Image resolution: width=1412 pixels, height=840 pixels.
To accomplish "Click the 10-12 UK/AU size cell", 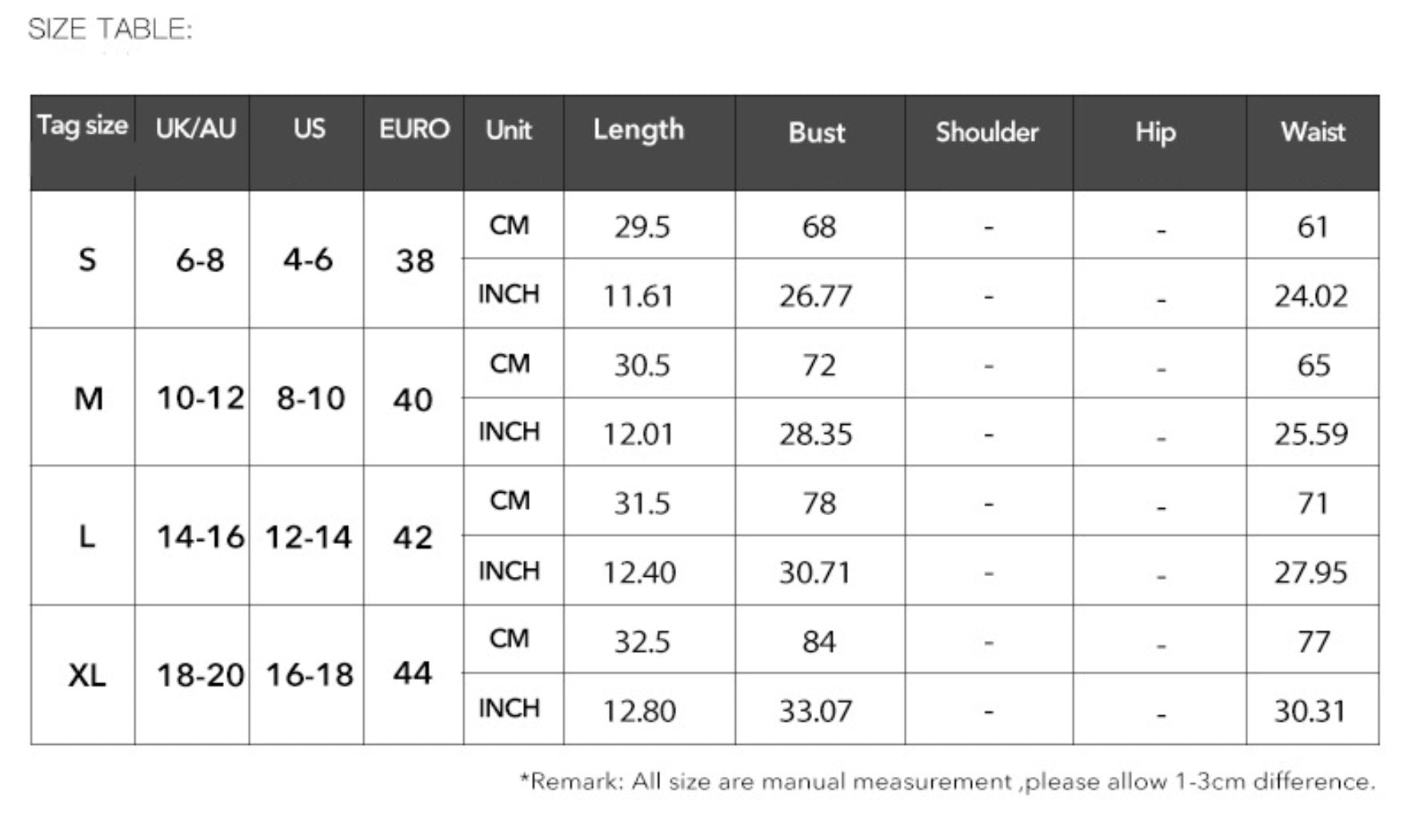I will coord(200,398).
